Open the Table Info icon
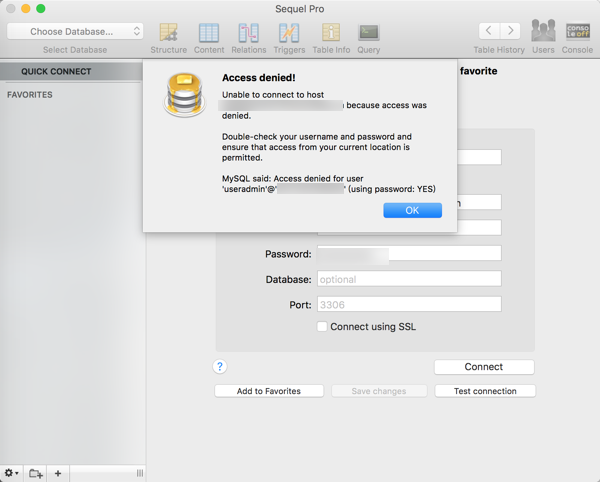The width and height of the screenshot is (600, 482). click(x=331, y=33)
